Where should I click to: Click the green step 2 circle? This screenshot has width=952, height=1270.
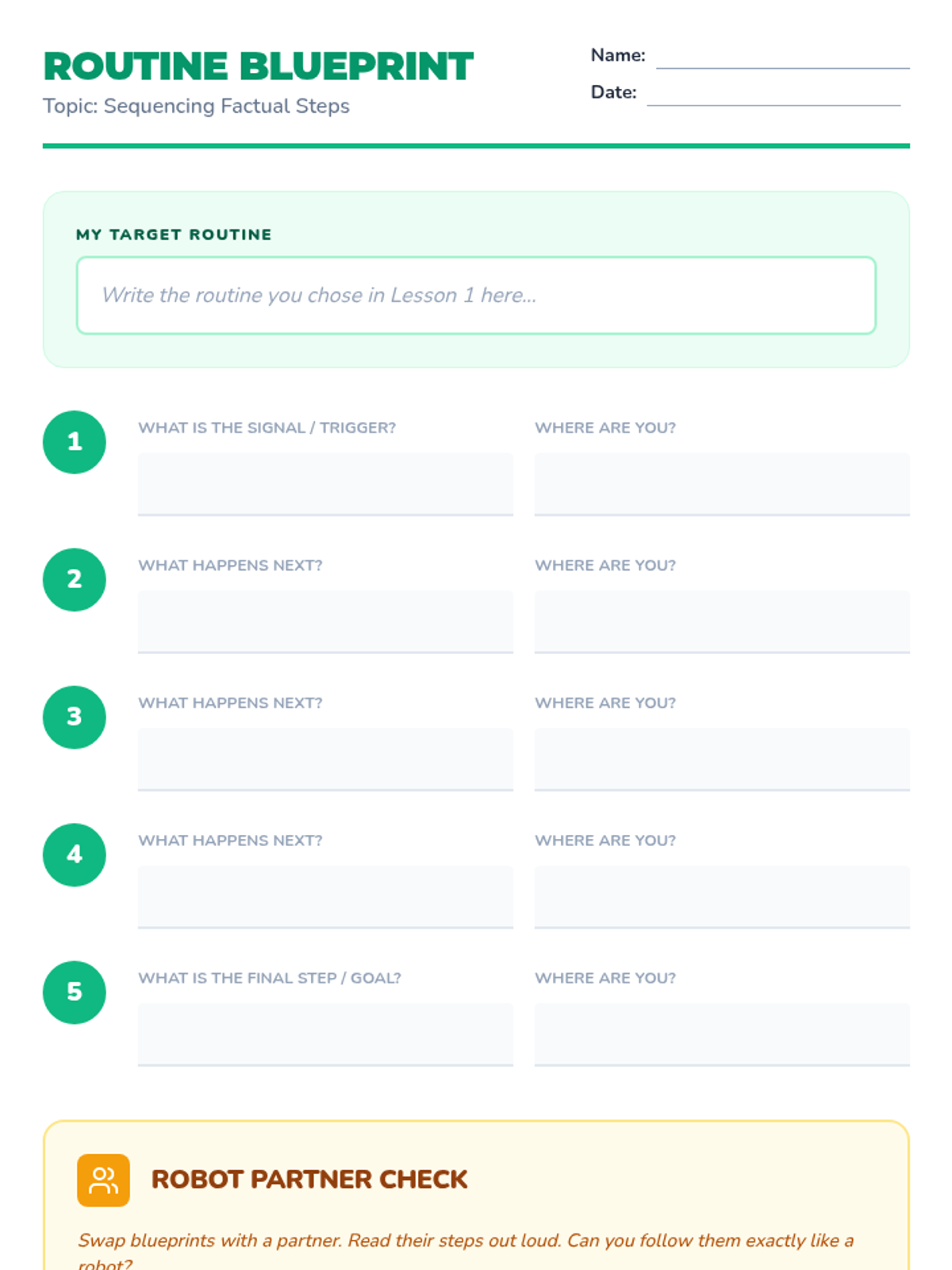(x=75, y=579)
